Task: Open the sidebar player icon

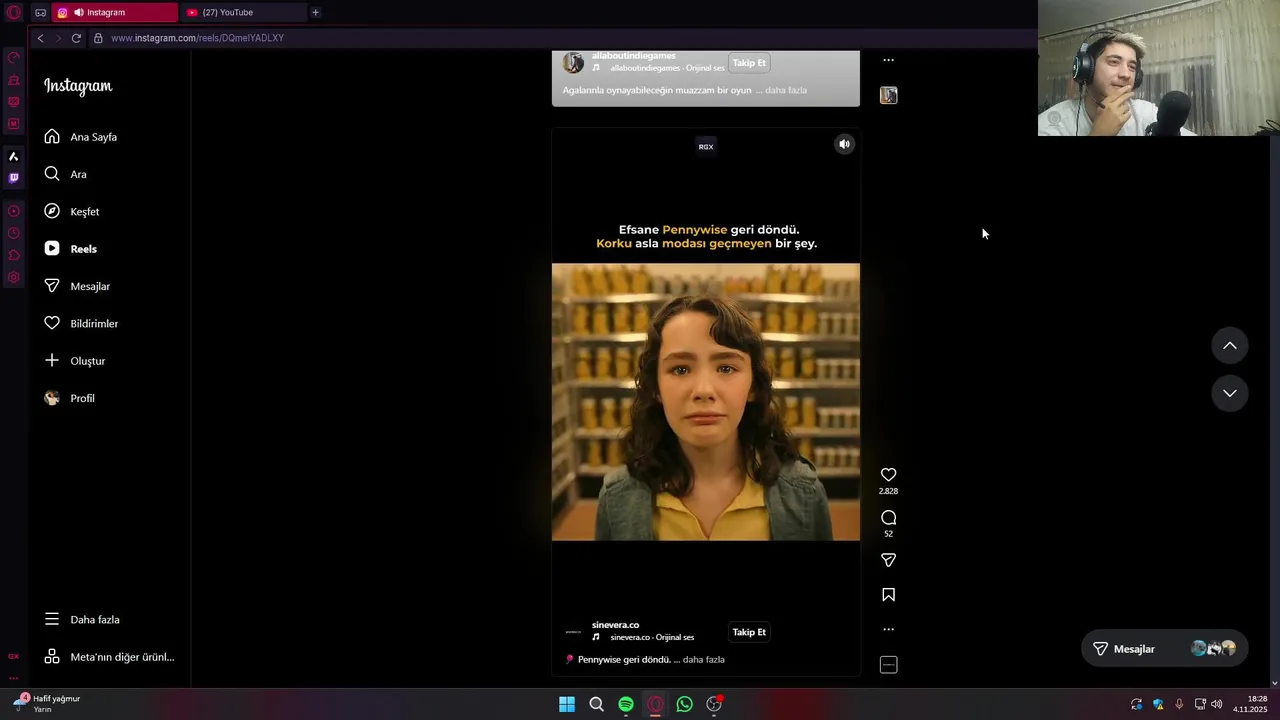Action: (x=14, y=211)
